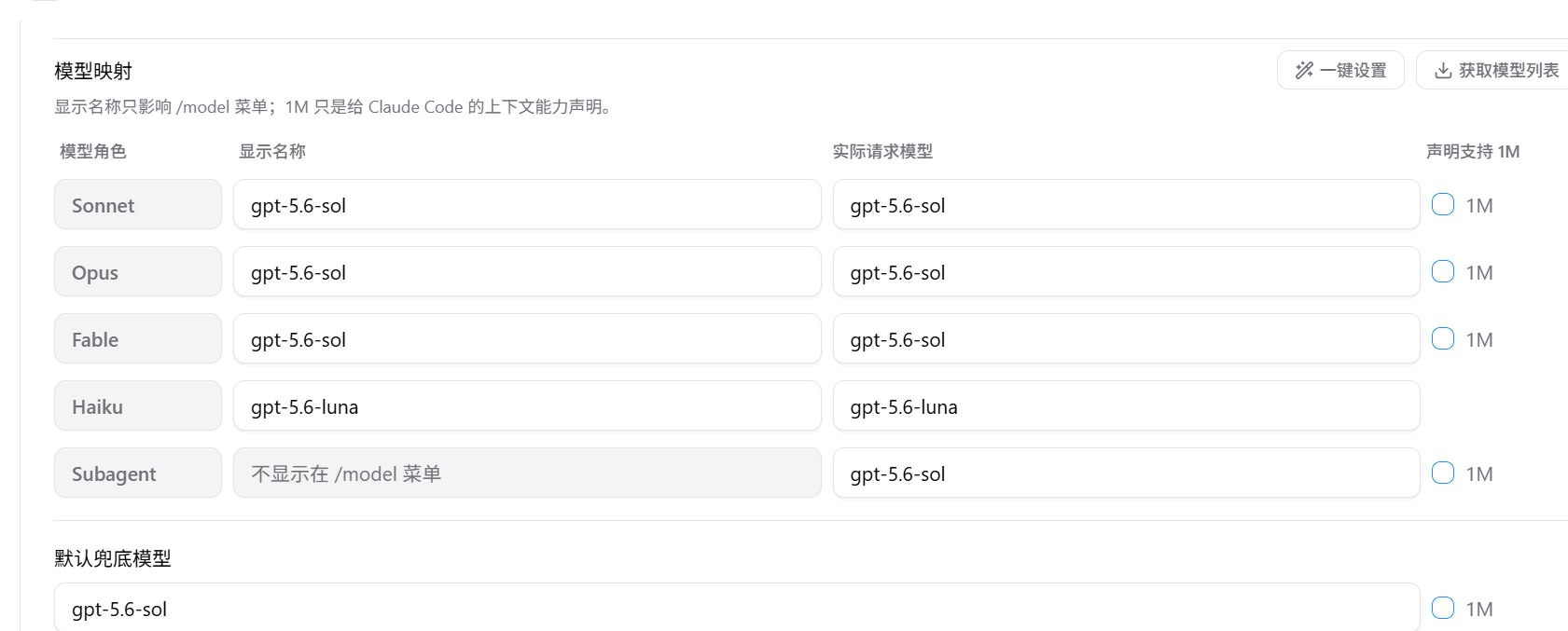Viewport: 1568px width, 631px height.
Task: Toggle the 1M checkbox in Opus row
Action: 1443,271
